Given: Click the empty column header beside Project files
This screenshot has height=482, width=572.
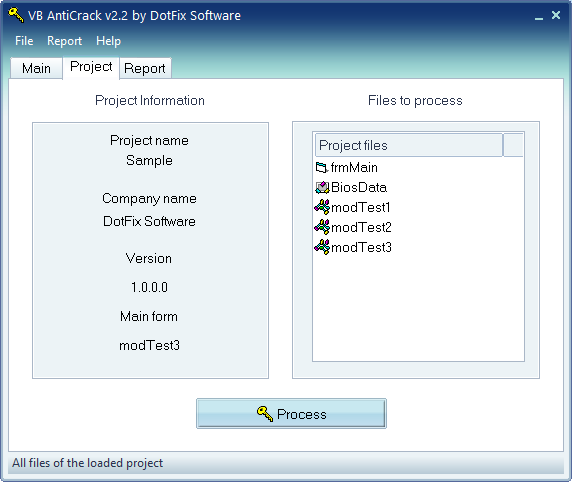Looking at the screenshot, I should (513, 145).
